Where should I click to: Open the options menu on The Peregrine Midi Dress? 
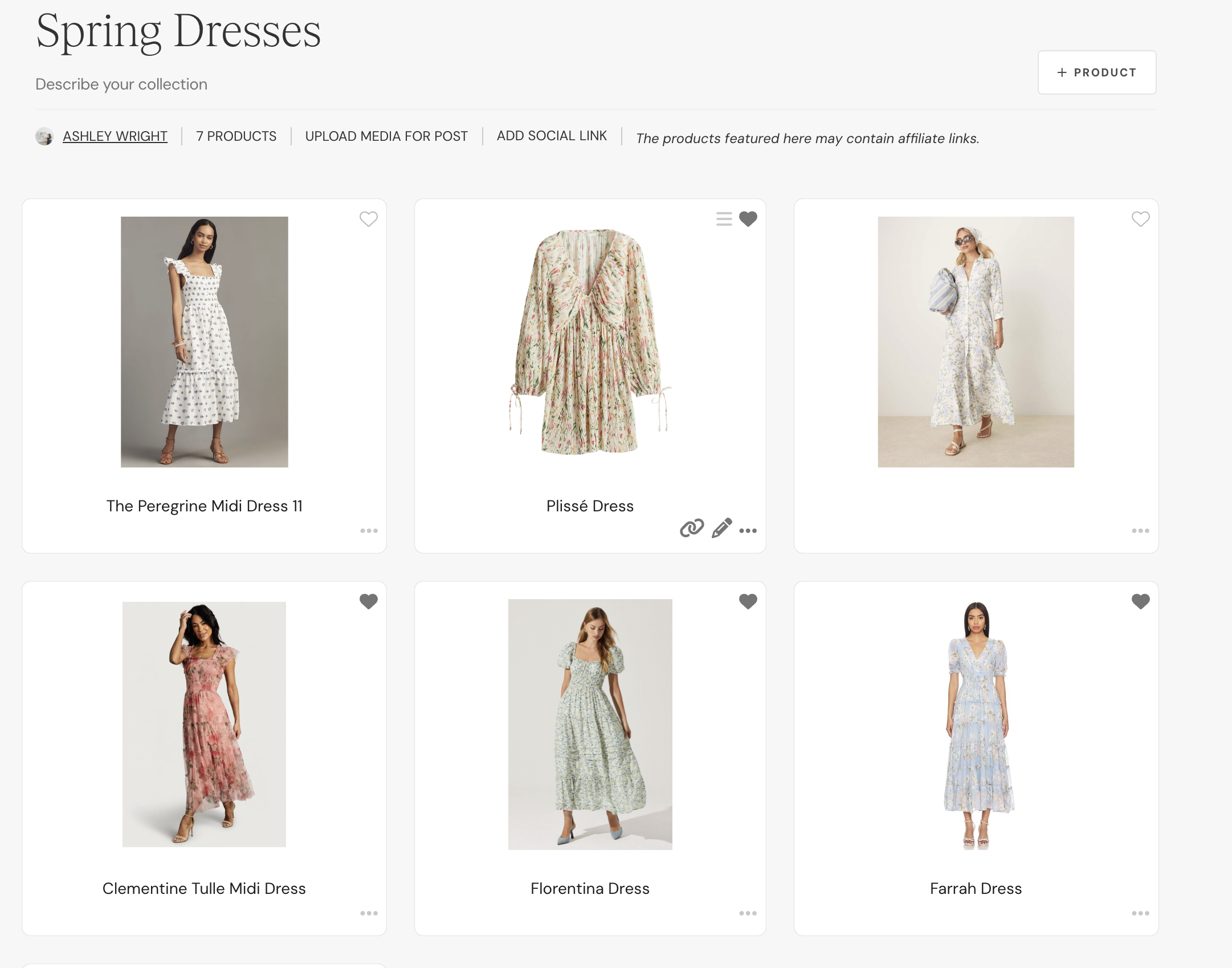tap(369, 531)
